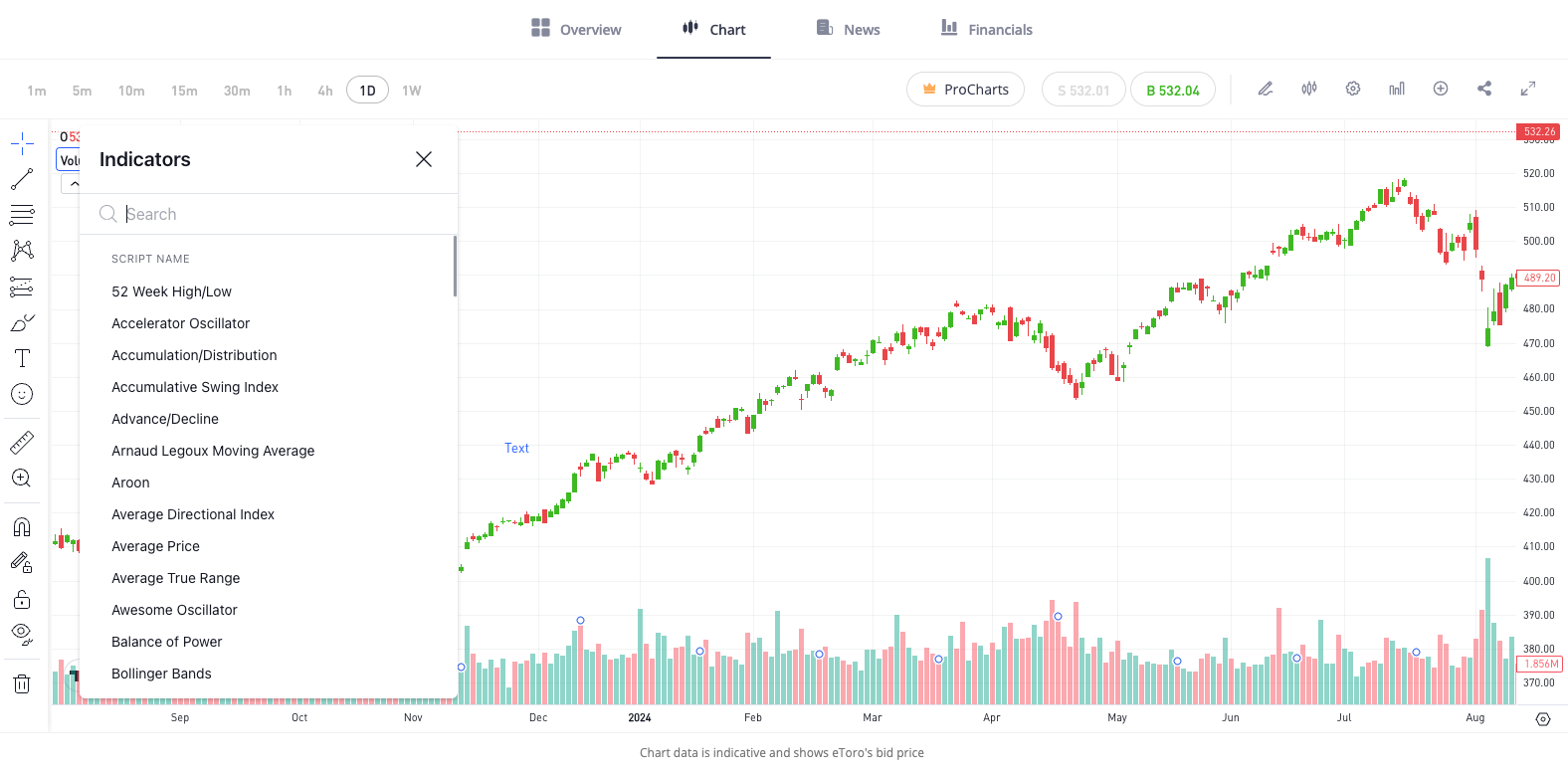
Task: Set timeframe to 1m
Action: point(37,91)
